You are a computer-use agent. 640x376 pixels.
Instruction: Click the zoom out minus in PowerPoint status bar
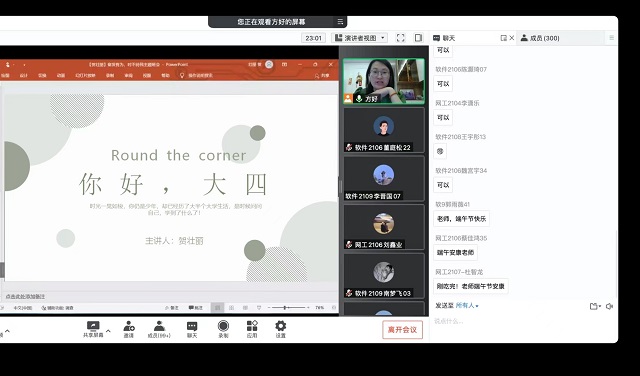269,307
